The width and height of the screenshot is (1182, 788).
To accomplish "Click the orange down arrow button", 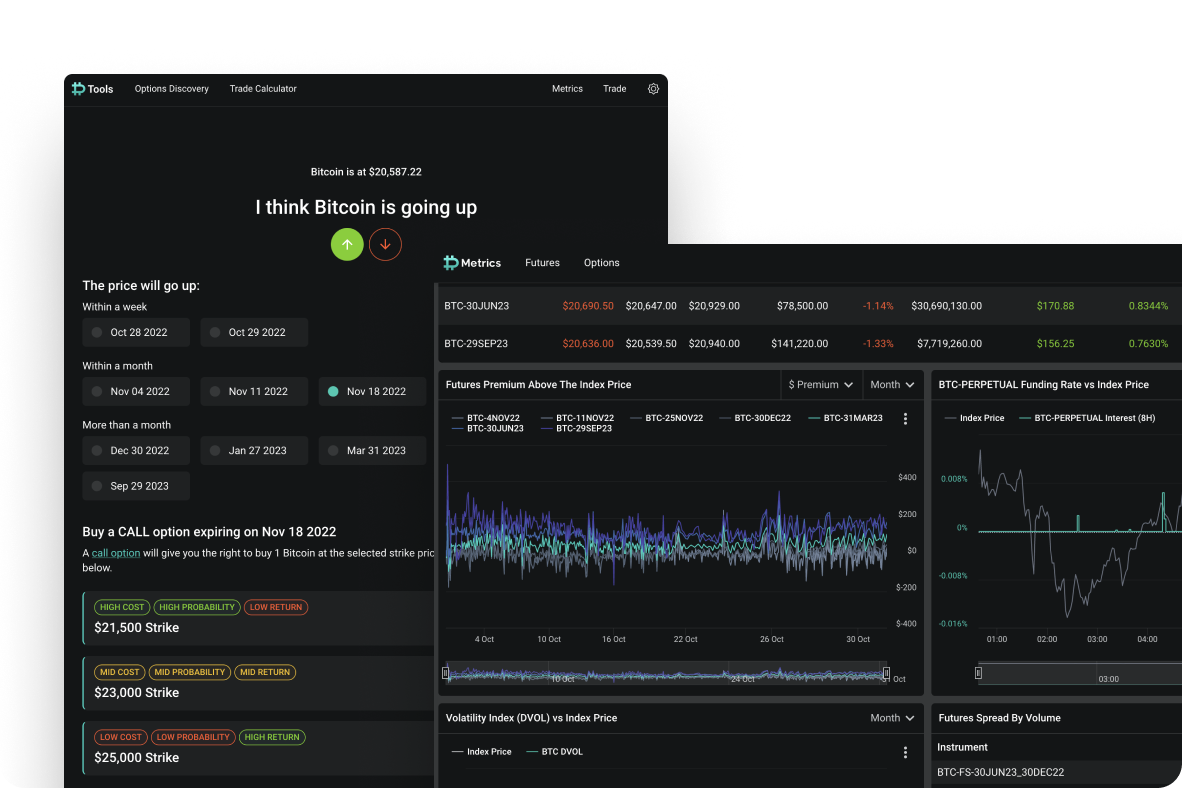I will [385, 244].
